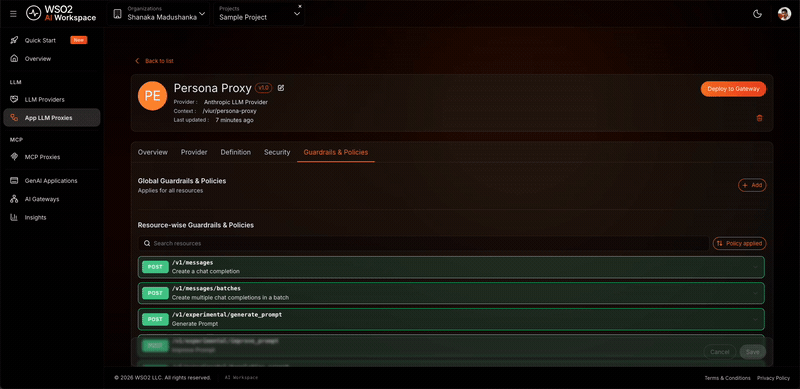Click 'Create a chat completion' text
The height and width of the screenshot is (389, 800).
[x=206, y=272]
